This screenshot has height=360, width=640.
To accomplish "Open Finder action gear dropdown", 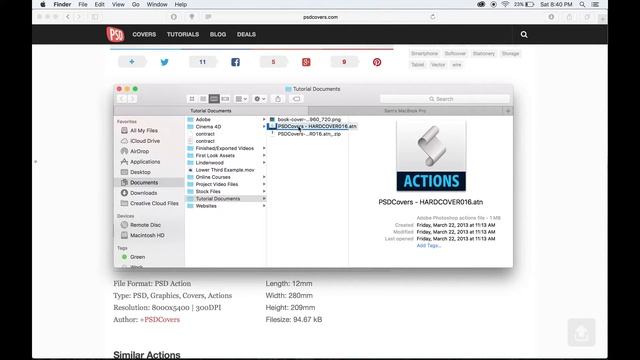I will [260, 99].
